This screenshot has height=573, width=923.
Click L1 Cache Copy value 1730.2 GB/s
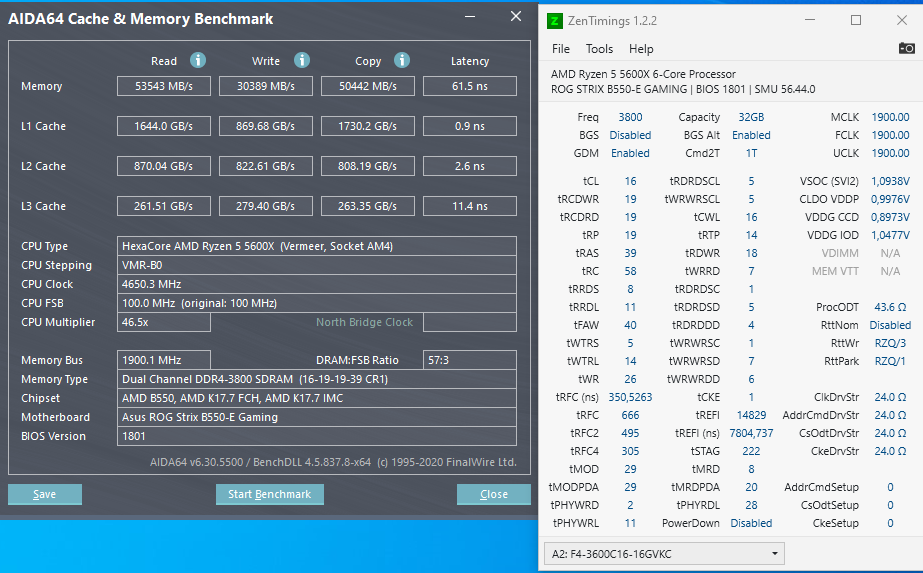(368, 126)
